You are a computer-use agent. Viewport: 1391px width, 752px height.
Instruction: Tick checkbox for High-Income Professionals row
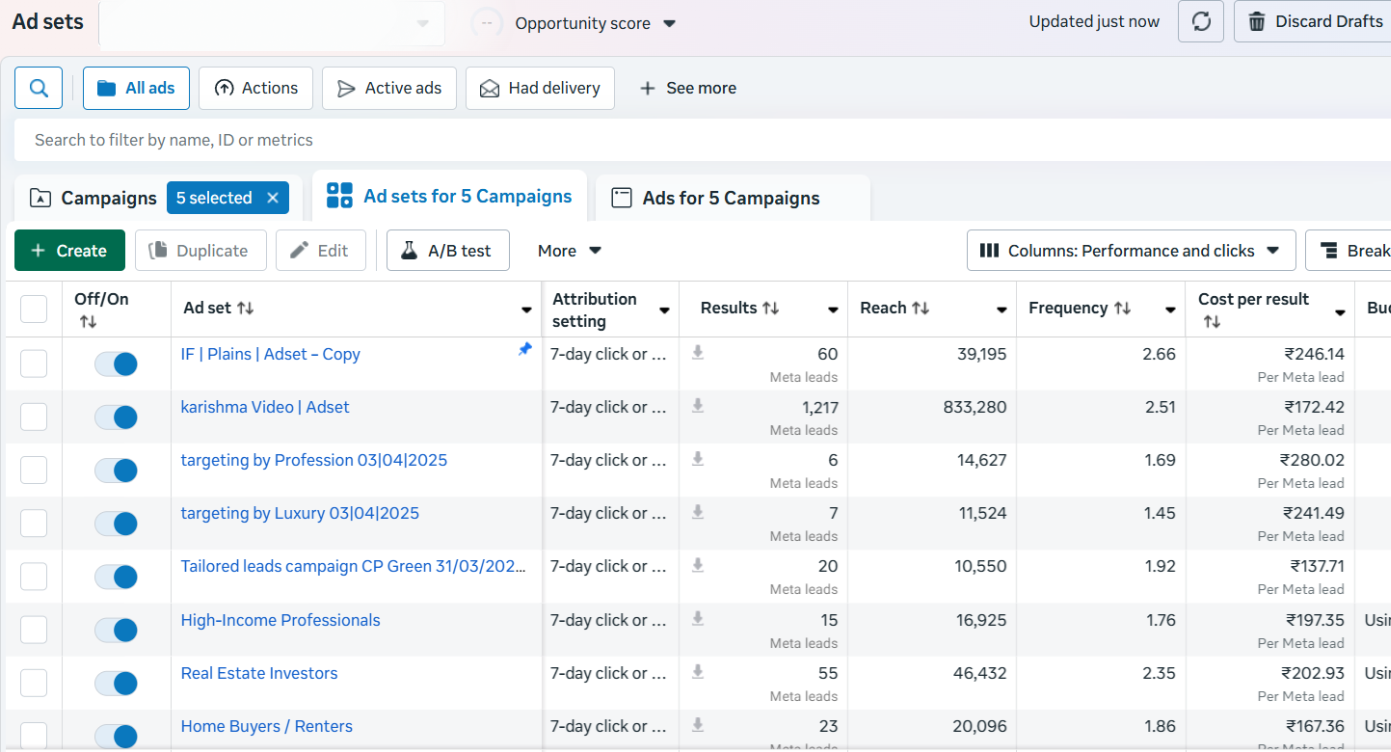pyautogui.click(x=34, y=630)
